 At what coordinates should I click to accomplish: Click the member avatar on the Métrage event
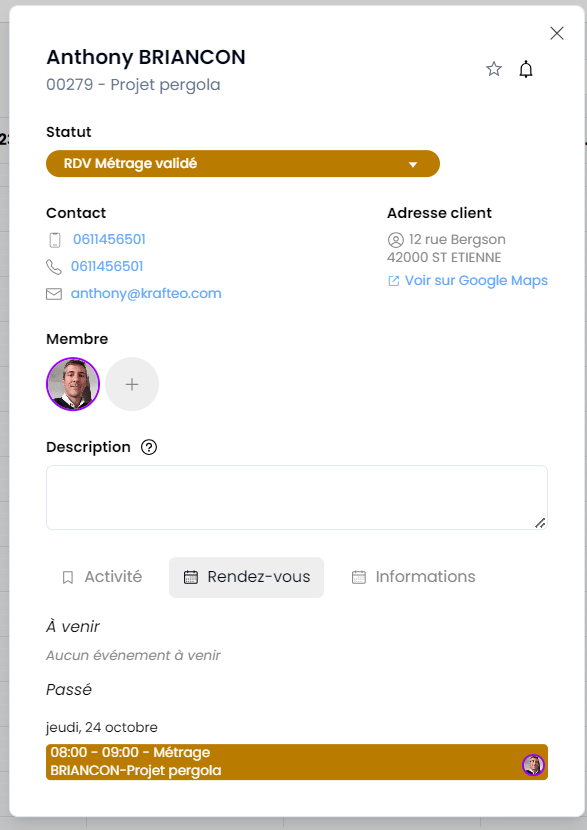tap(533, 765)
